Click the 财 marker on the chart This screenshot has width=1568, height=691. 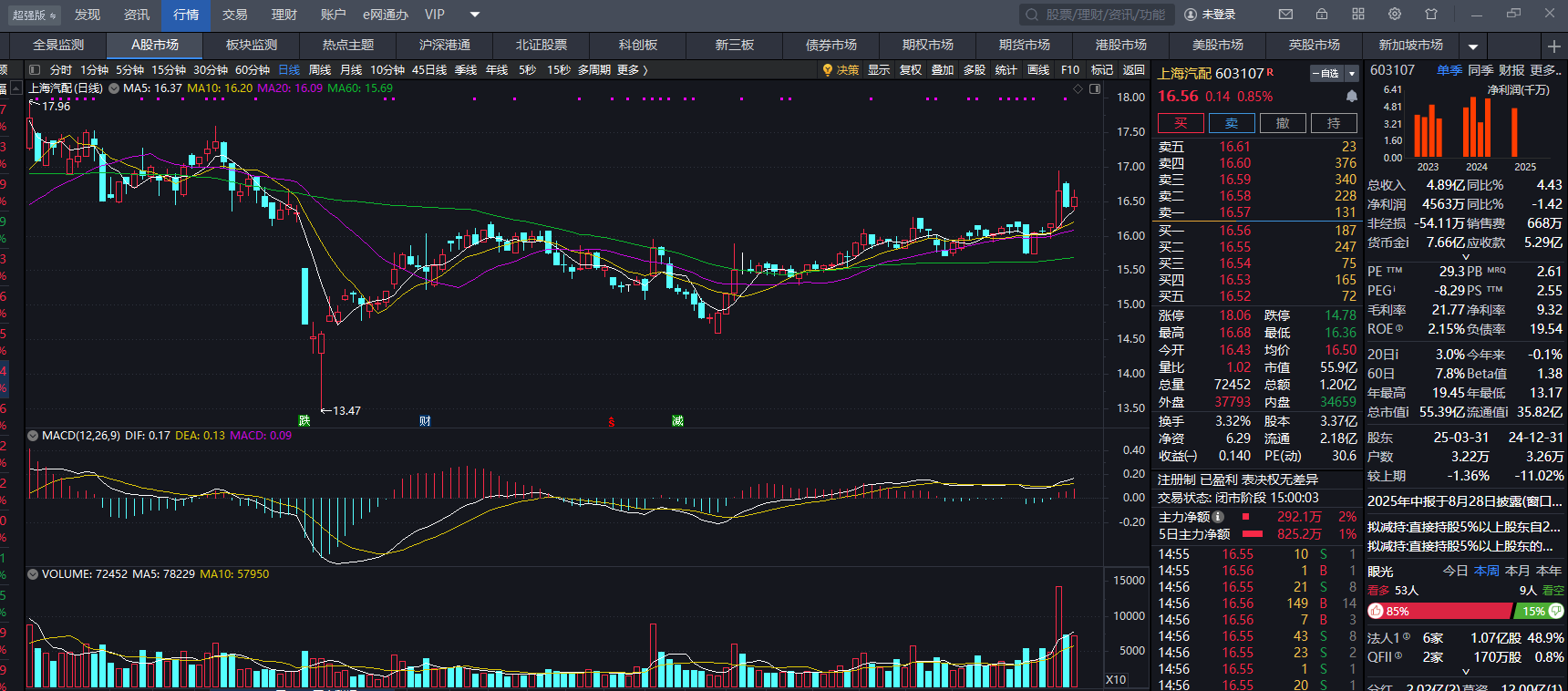[x=425, y=421]
